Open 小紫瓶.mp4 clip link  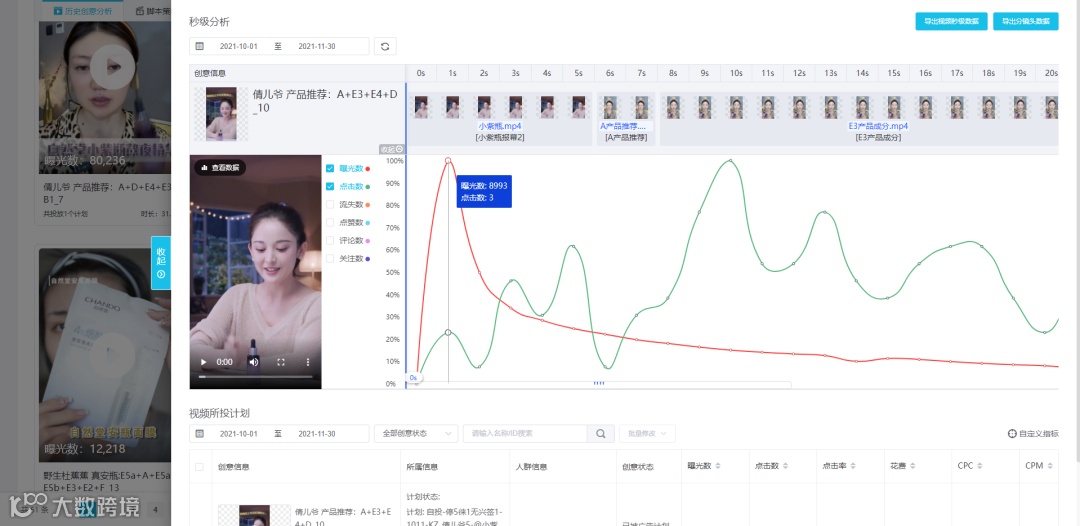(500, 127)
